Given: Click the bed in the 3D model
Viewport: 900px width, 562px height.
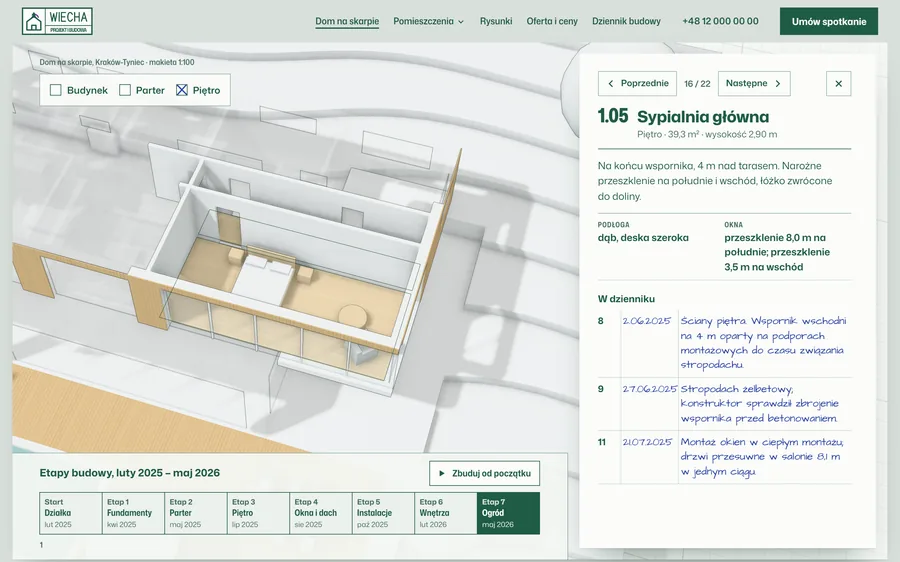Looking at the screenshot, I should point(263,278).
